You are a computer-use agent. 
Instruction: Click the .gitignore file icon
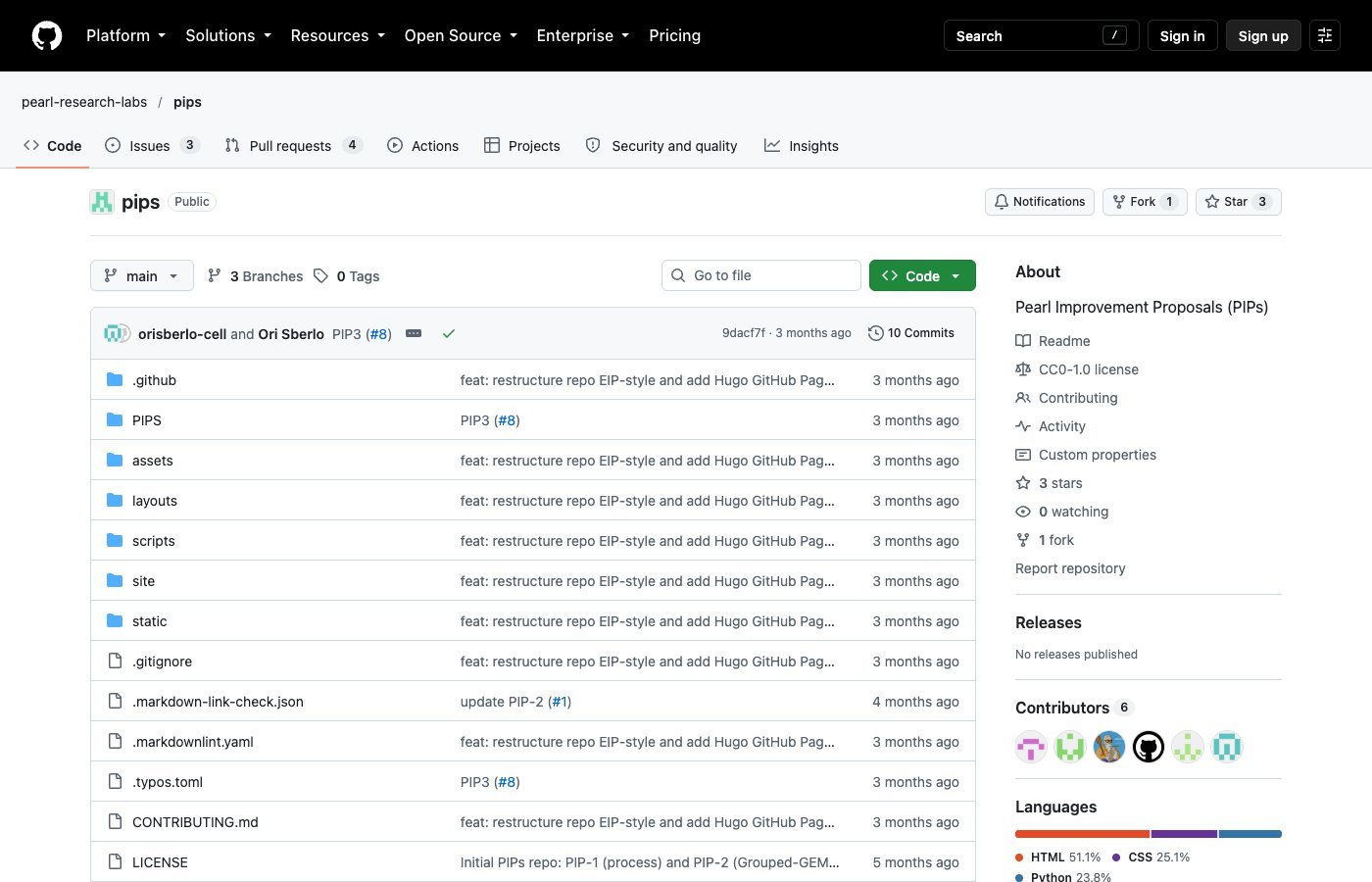coord(115,661)
